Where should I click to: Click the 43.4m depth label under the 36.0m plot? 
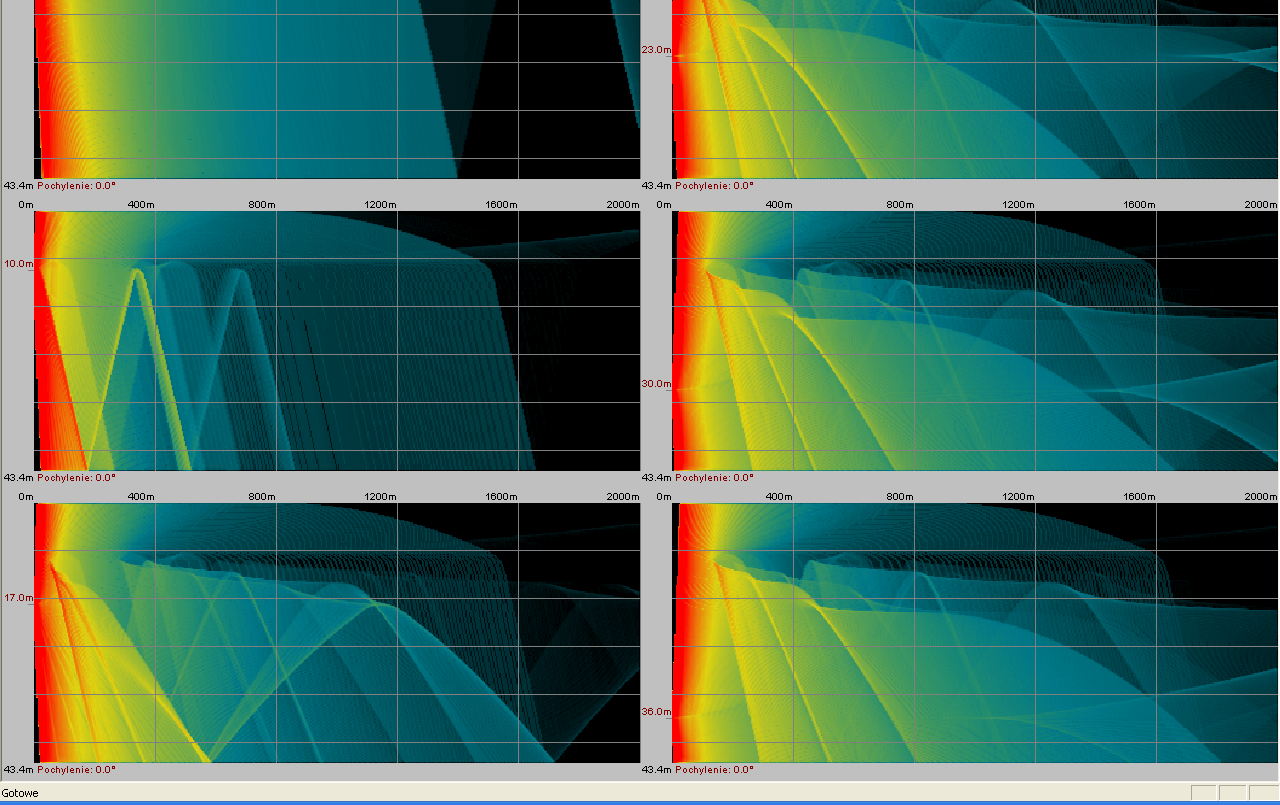click(x=656, y=770)
